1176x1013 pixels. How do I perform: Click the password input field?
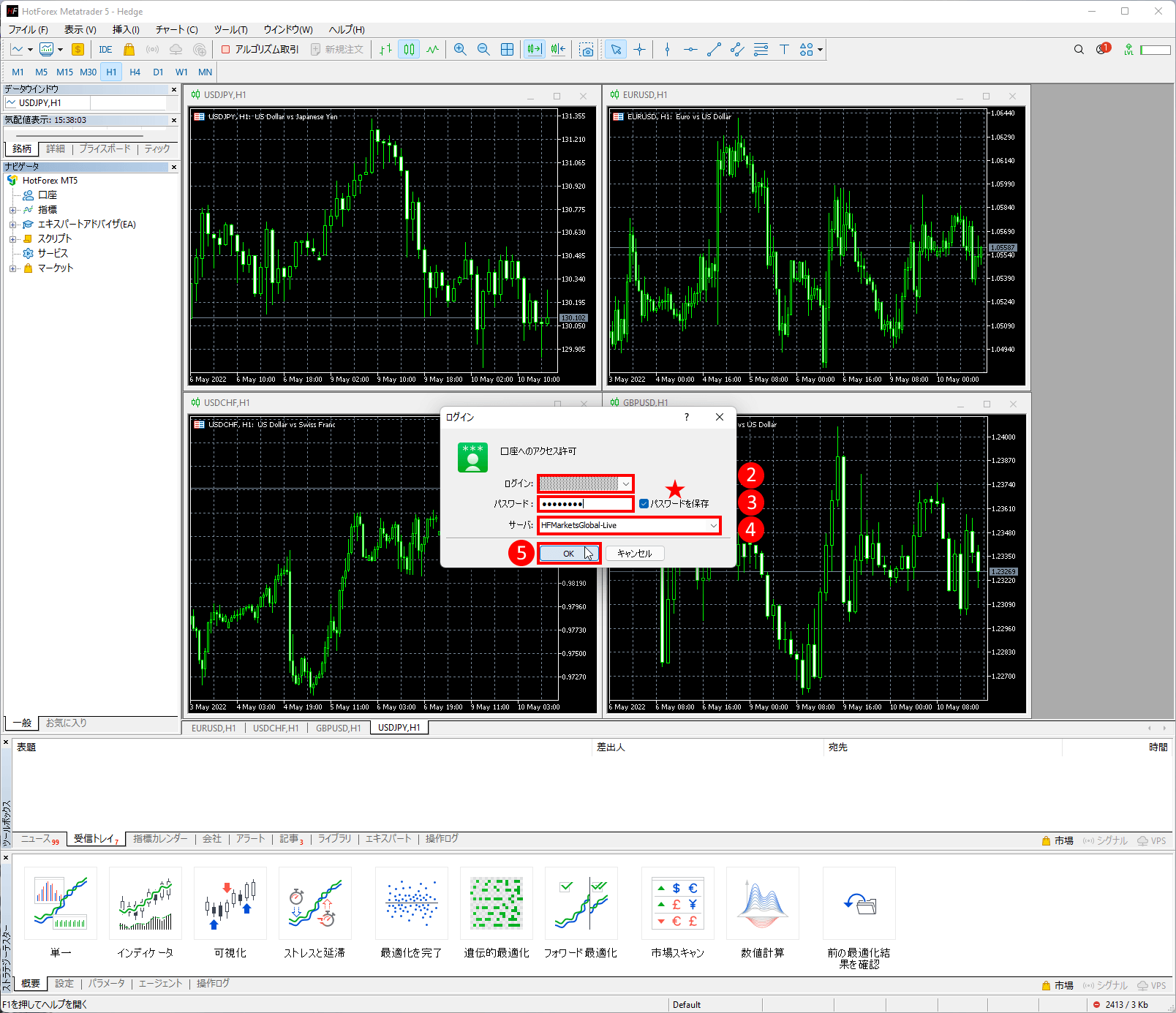pos(585,504)
